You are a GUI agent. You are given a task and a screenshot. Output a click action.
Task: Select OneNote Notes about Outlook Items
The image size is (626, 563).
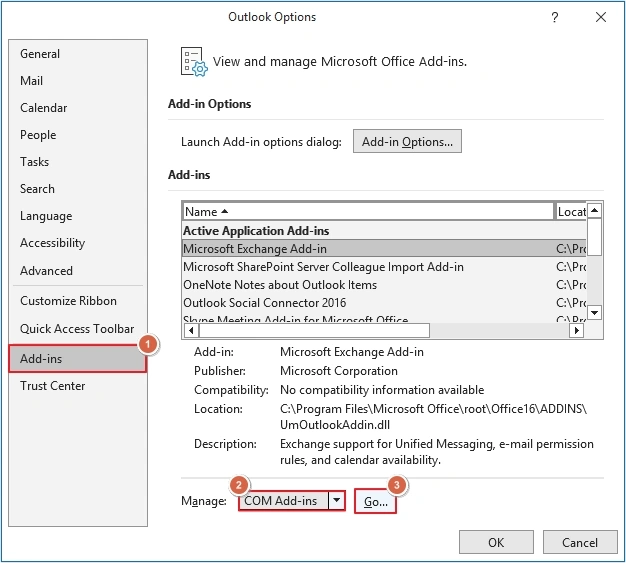(x=384, y=285)
